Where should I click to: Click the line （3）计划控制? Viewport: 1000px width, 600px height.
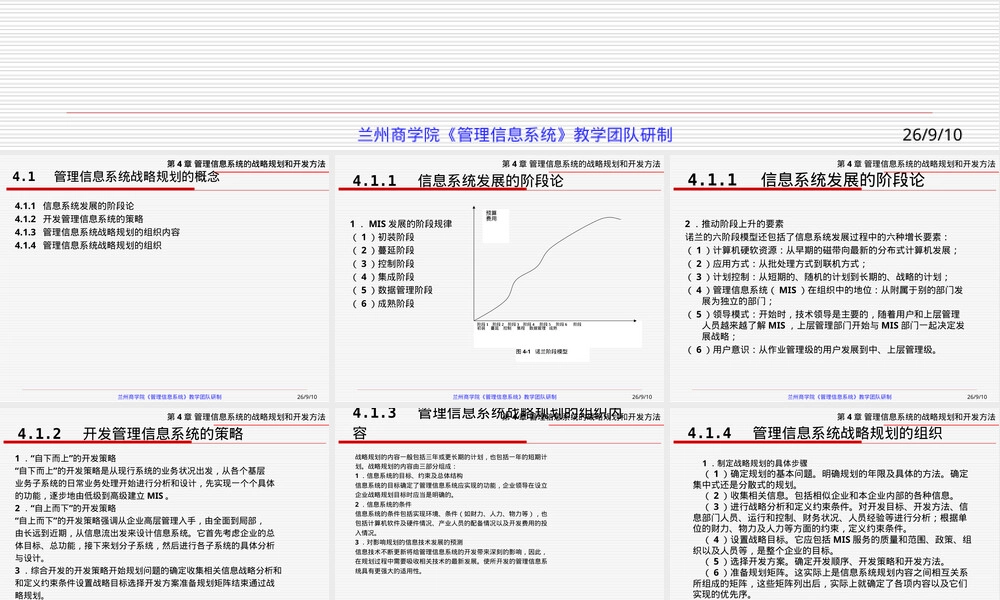pyautogui.click(x=818, y=277)
